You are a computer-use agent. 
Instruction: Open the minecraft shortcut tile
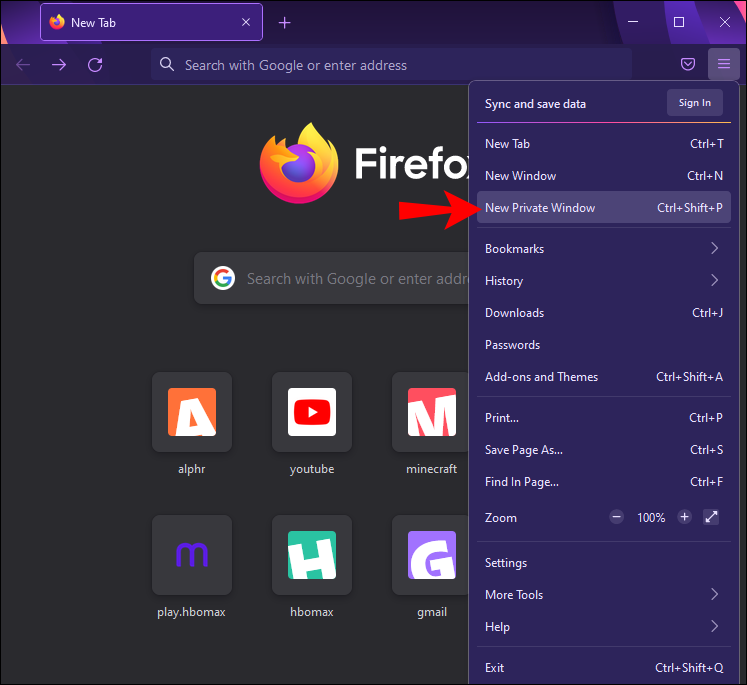pyautogui.click(x=431, y=412)
